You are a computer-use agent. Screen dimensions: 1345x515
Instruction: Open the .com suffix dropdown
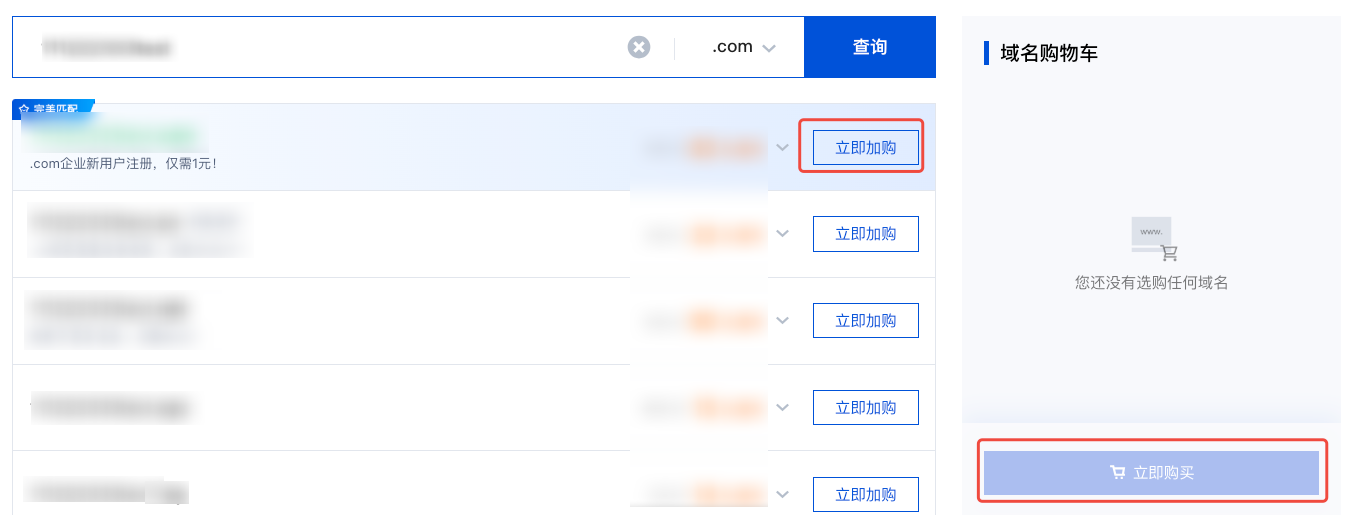[x=743, y=47]
